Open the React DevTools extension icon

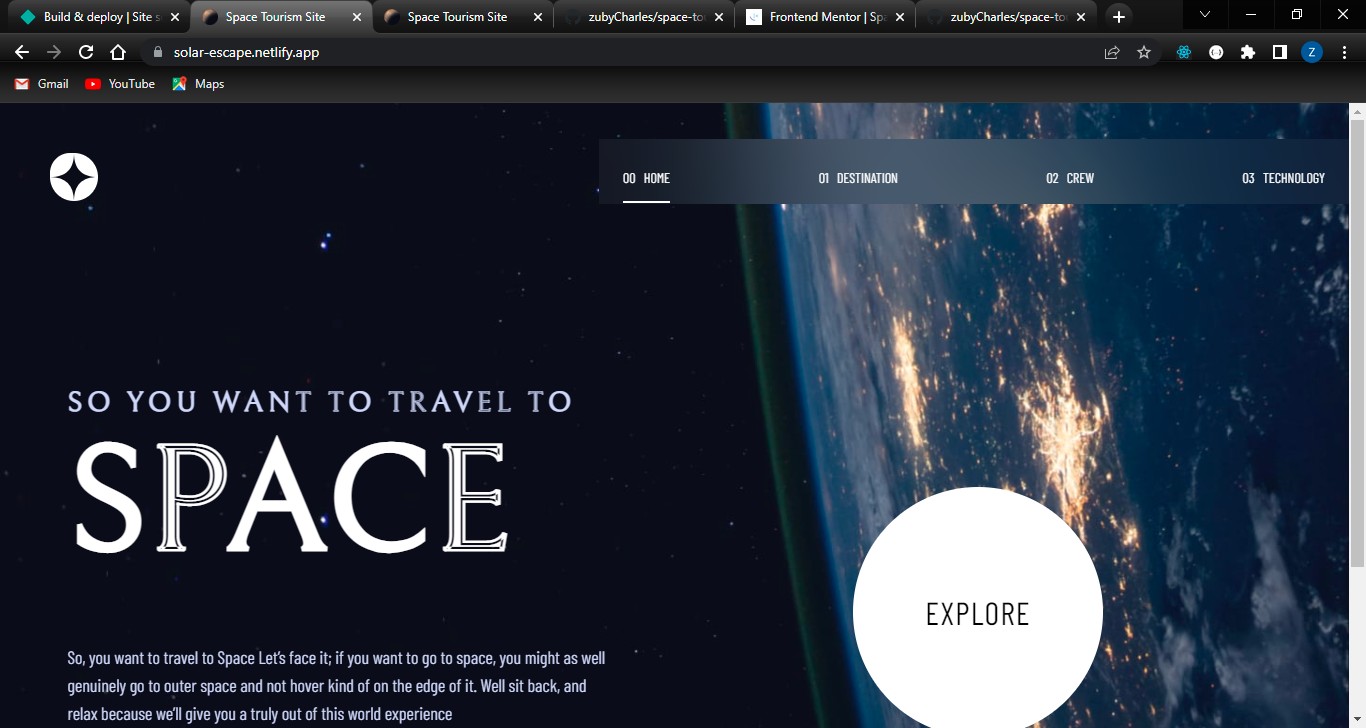(1183, 51)
